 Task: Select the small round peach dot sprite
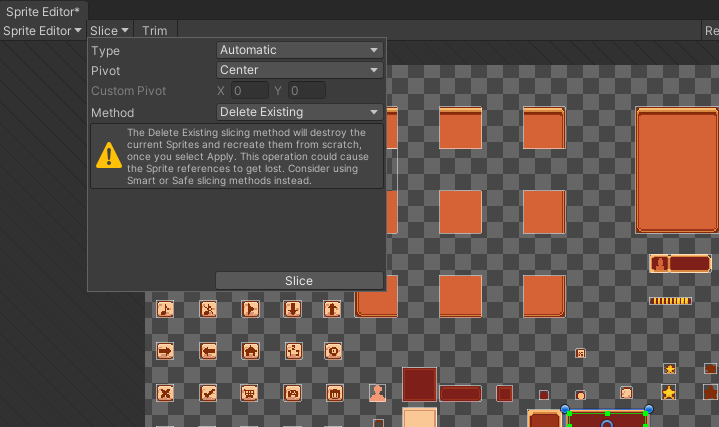[x=581, y=395]
